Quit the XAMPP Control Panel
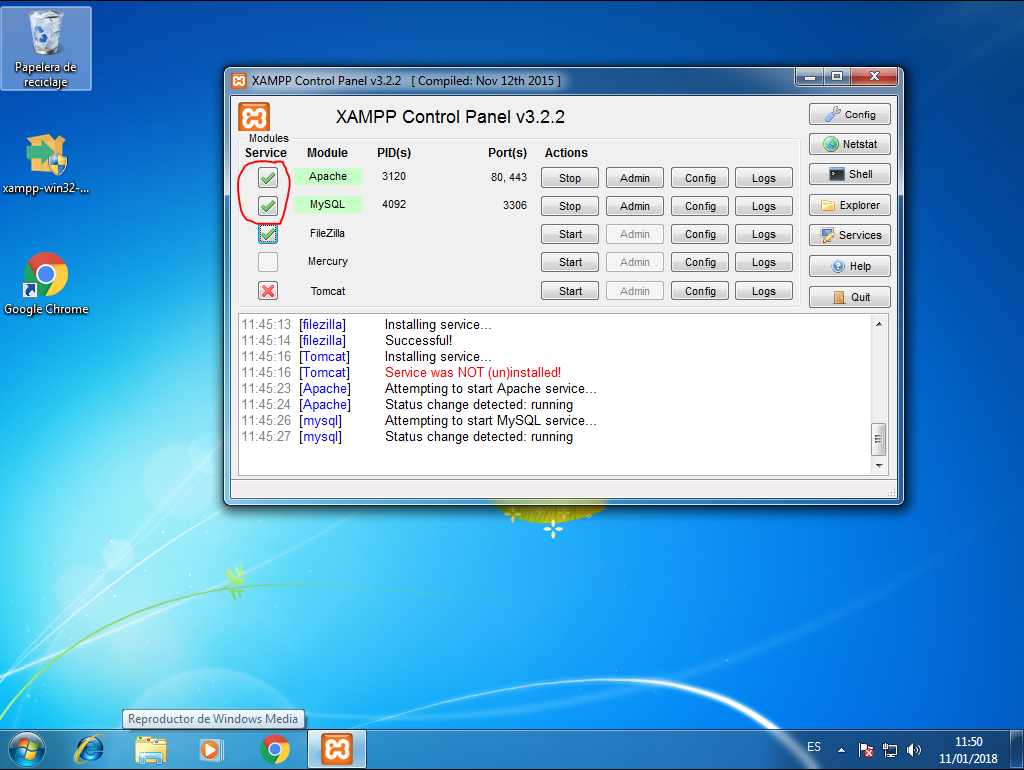The width and height of the screenshot is (1024, 770). point(848,296)
